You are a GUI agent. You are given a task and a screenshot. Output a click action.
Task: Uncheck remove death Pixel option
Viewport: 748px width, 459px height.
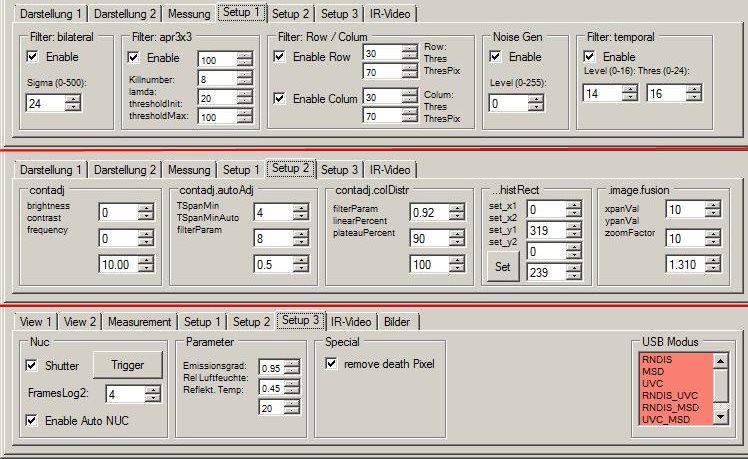point(332,363)
